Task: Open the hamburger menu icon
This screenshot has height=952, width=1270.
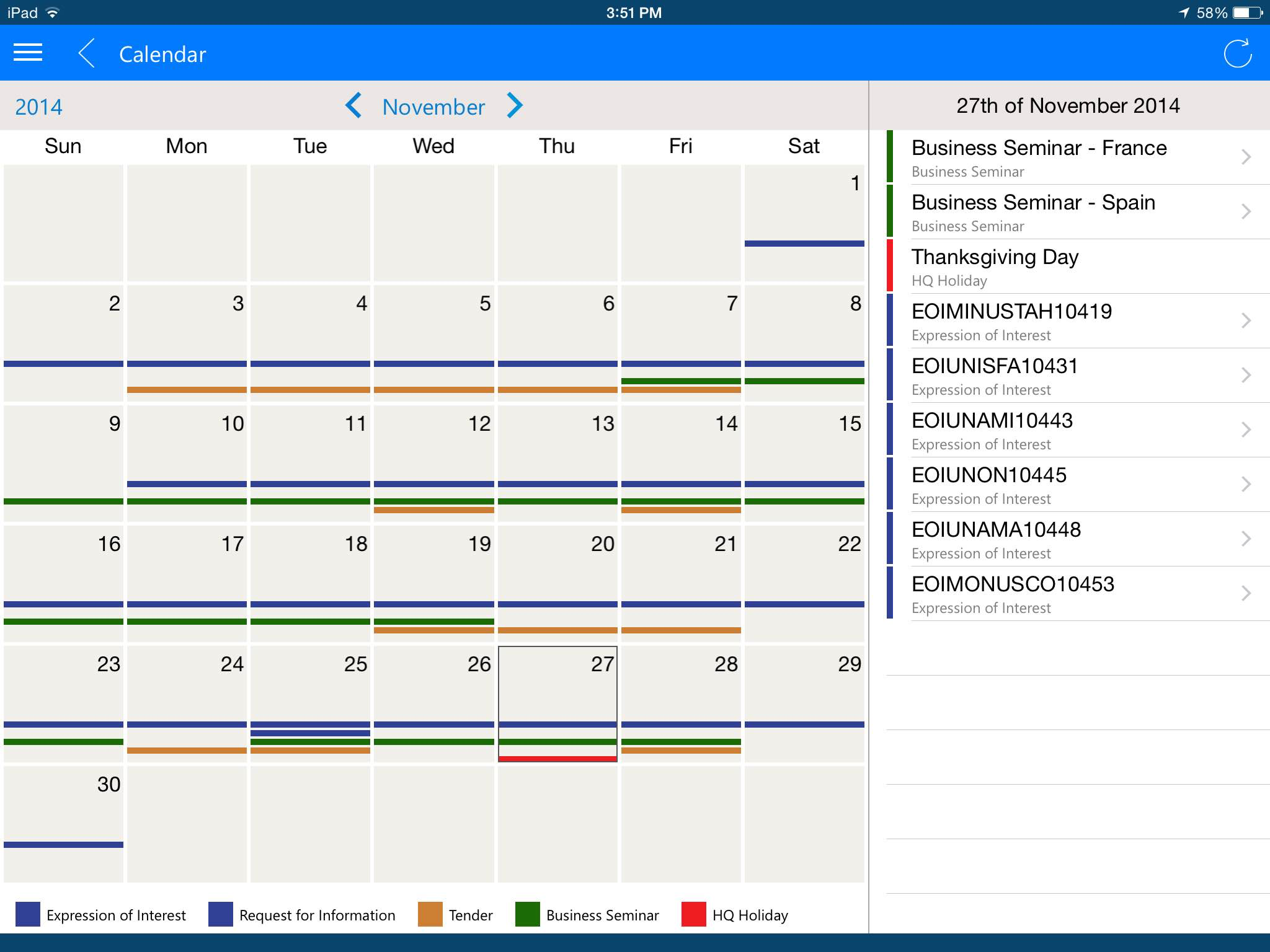Action: pyautogui.click(x=28, y=53)
